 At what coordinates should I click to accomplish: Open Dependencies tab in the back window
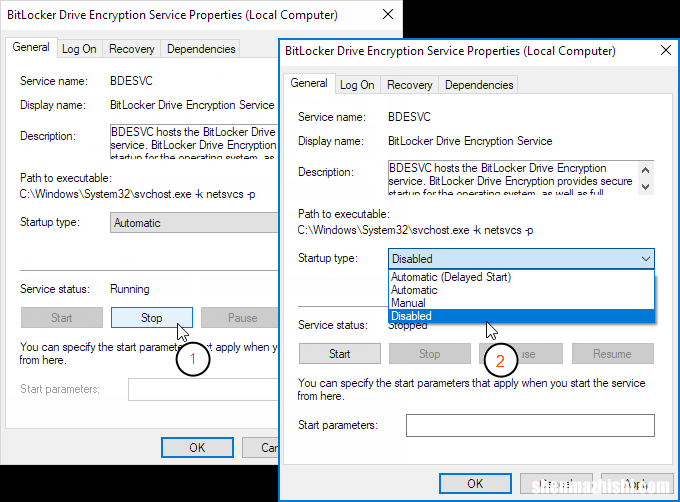pos(201,49)
